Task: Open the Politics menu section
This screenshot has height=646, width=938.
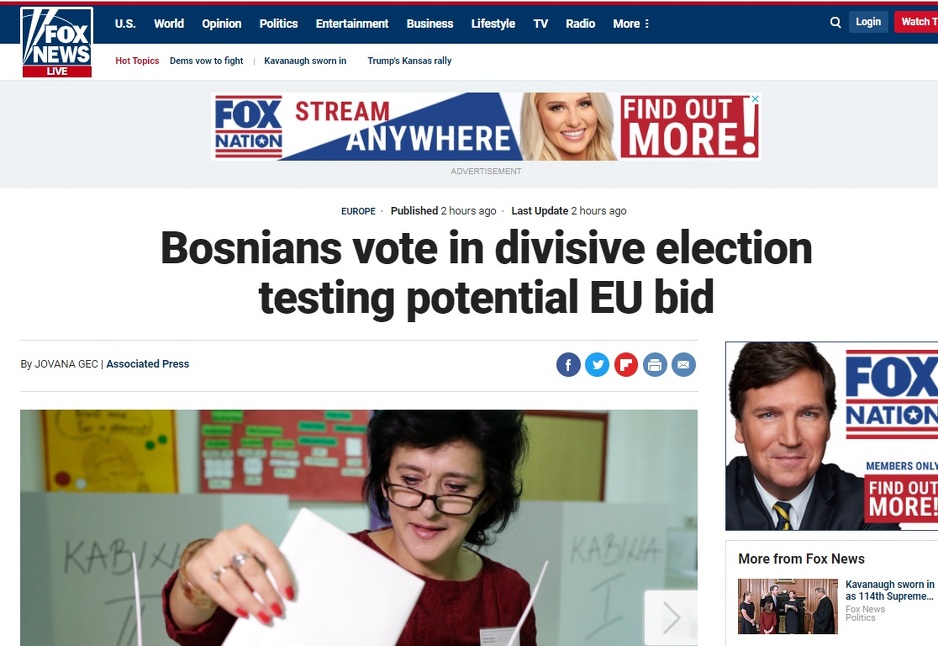Action: (x=278, y=23)
